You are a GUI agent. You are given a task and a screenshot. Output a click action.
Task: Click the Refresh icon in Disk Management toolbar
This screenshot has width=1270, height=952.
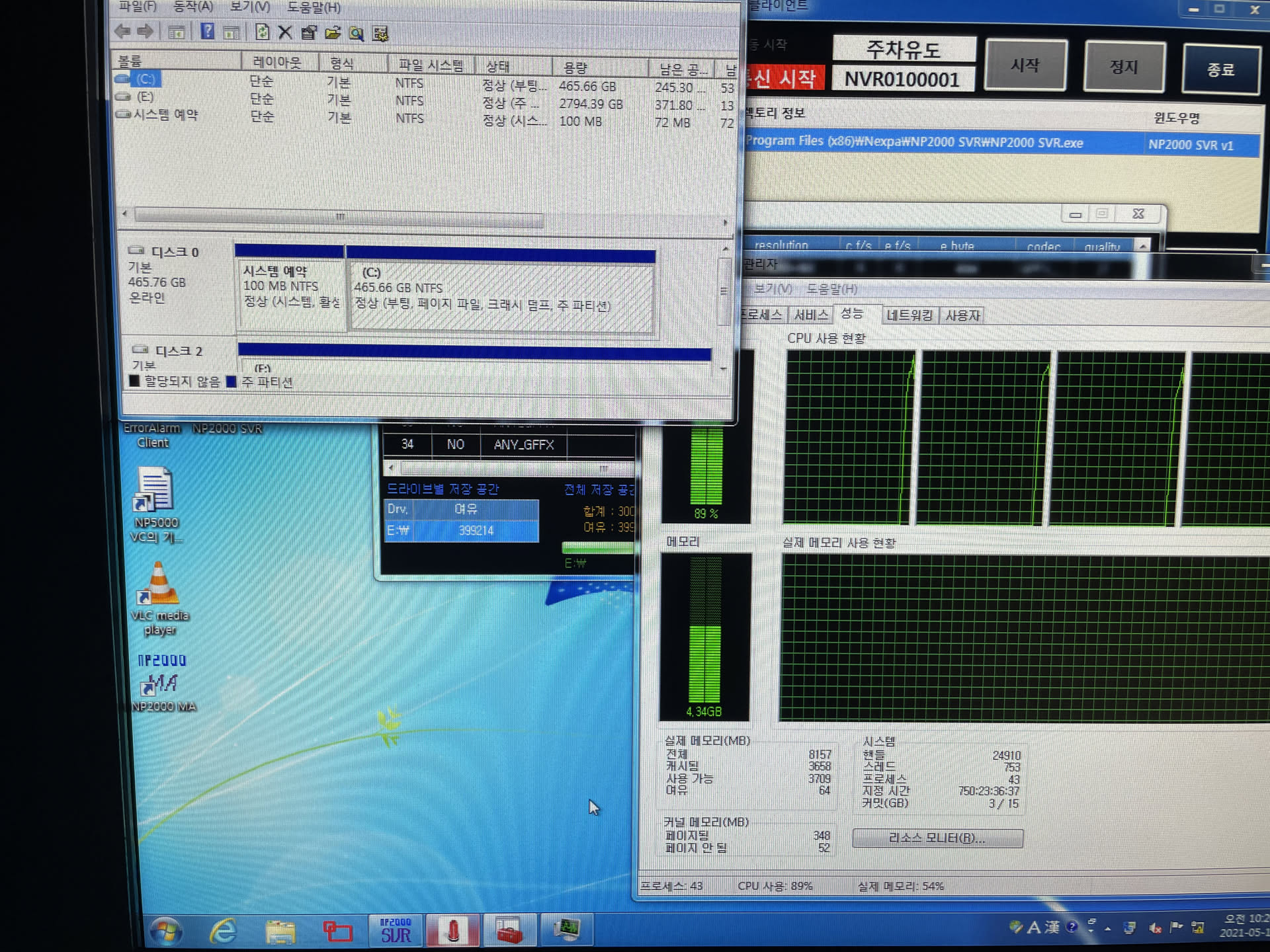coord(262,32)
